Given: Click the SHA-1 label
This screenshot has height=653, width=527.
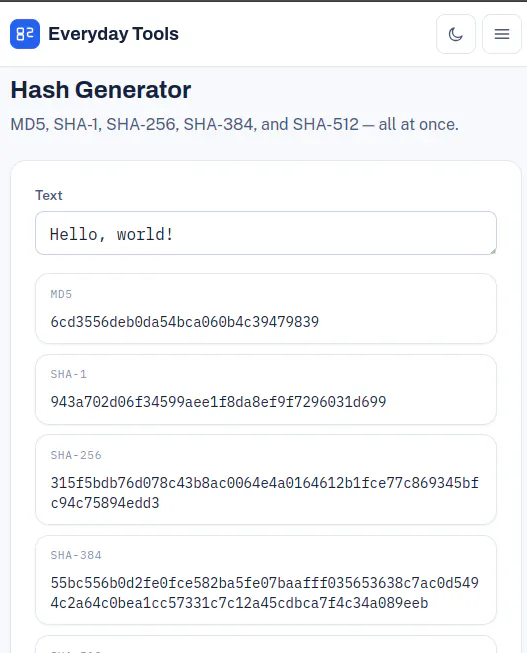Looking at the screenshot, I should [69, 374].
